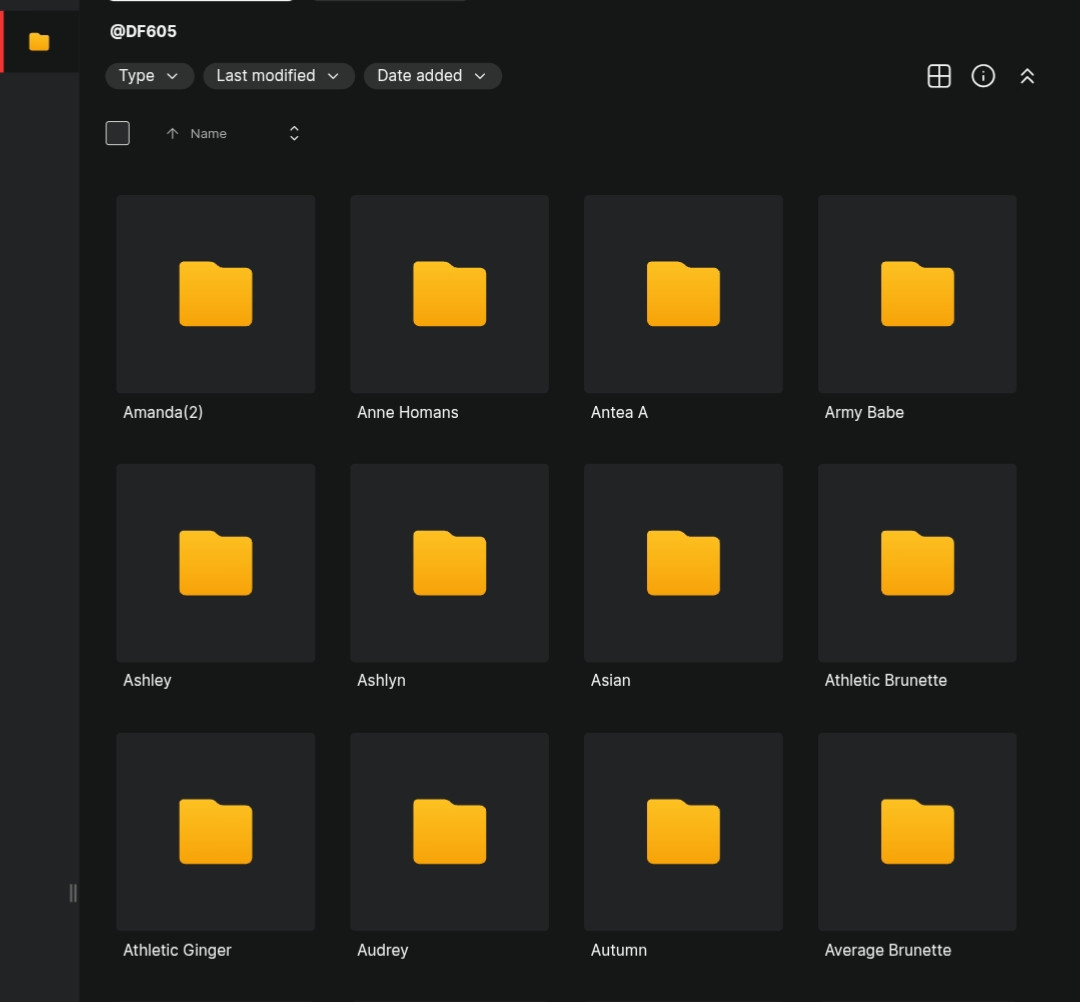
Task: Click the Anne Homans folder name
Action: tap(407, 413)
